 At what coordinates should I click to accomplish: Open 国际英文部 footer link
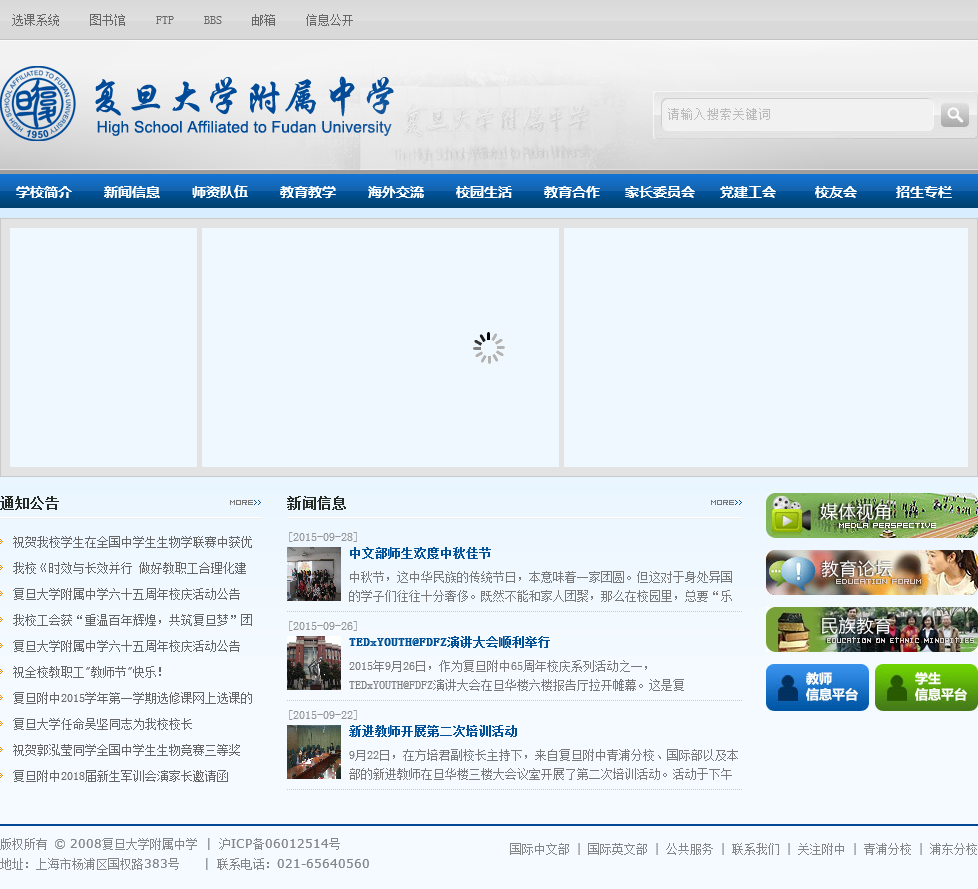click(617, 849)
